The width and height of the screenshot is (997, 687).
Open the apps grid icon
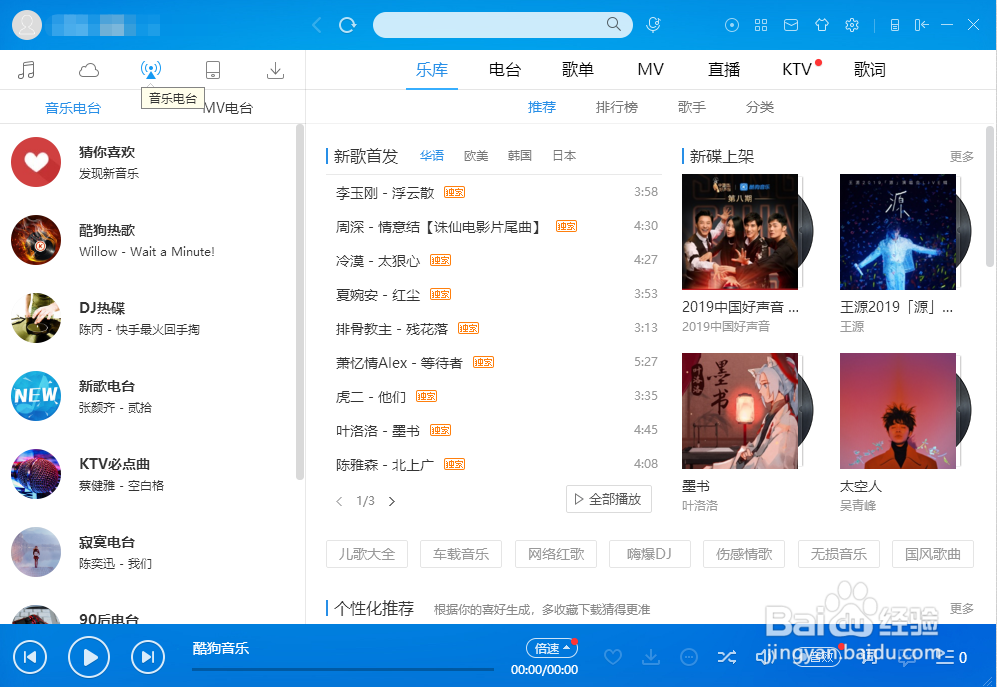click(761, 25)
